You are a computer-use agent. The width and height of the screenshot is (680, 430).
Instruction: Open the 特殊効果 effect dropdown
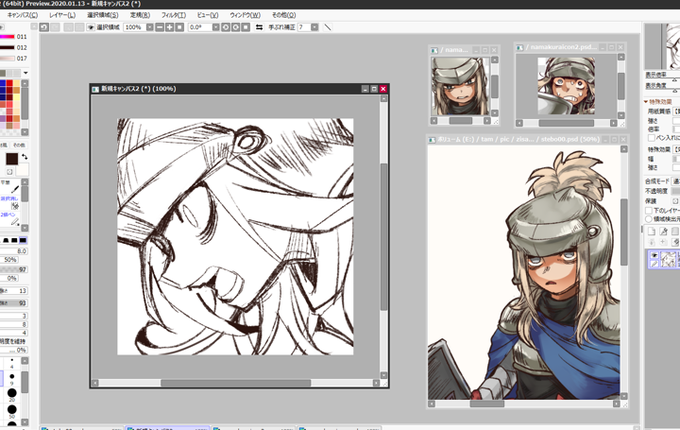click(676, 150)
